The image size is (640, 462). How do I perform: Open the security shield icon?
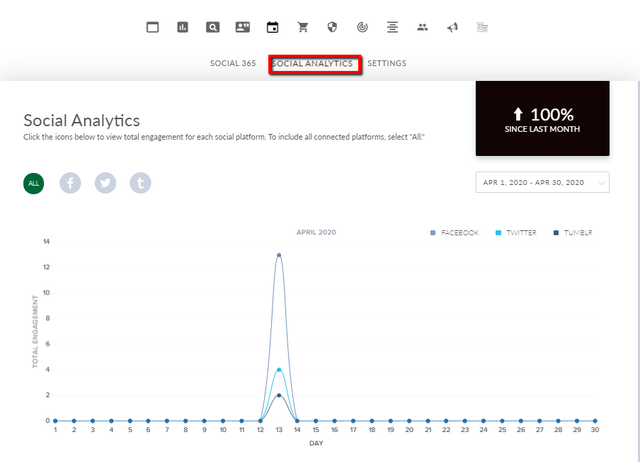(x=332, y=27)
